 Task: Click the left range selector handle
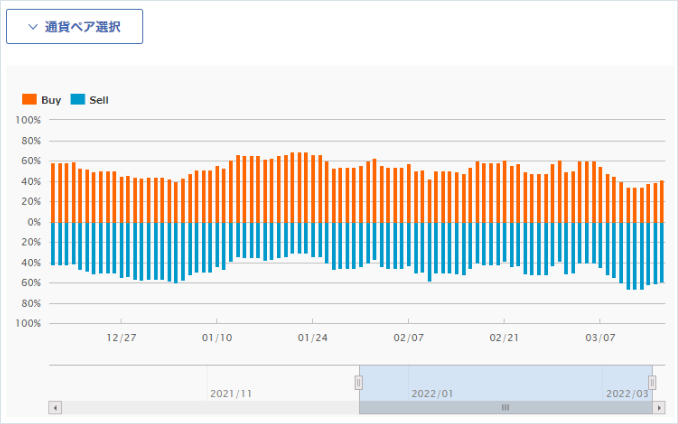359,382
